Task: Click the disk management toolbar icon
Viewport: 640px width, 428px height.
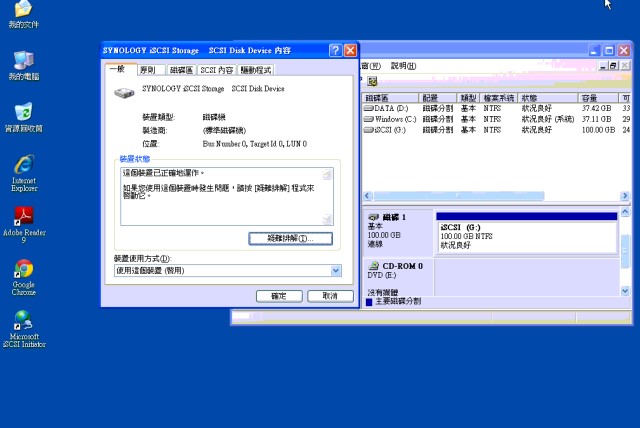Action: point(372,81)
